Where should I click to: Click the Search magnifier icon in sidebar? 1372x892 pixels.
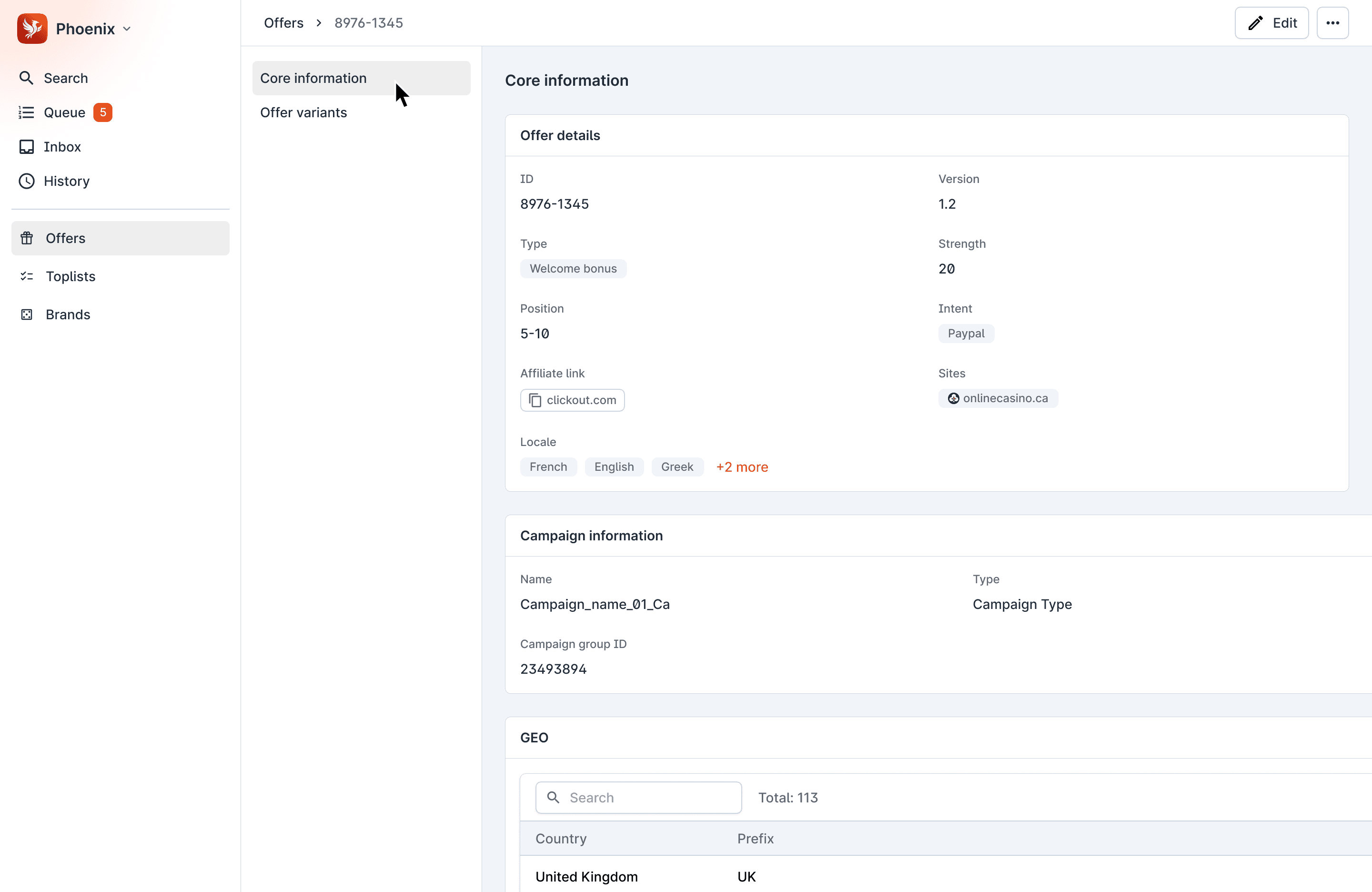pos(26,78)
